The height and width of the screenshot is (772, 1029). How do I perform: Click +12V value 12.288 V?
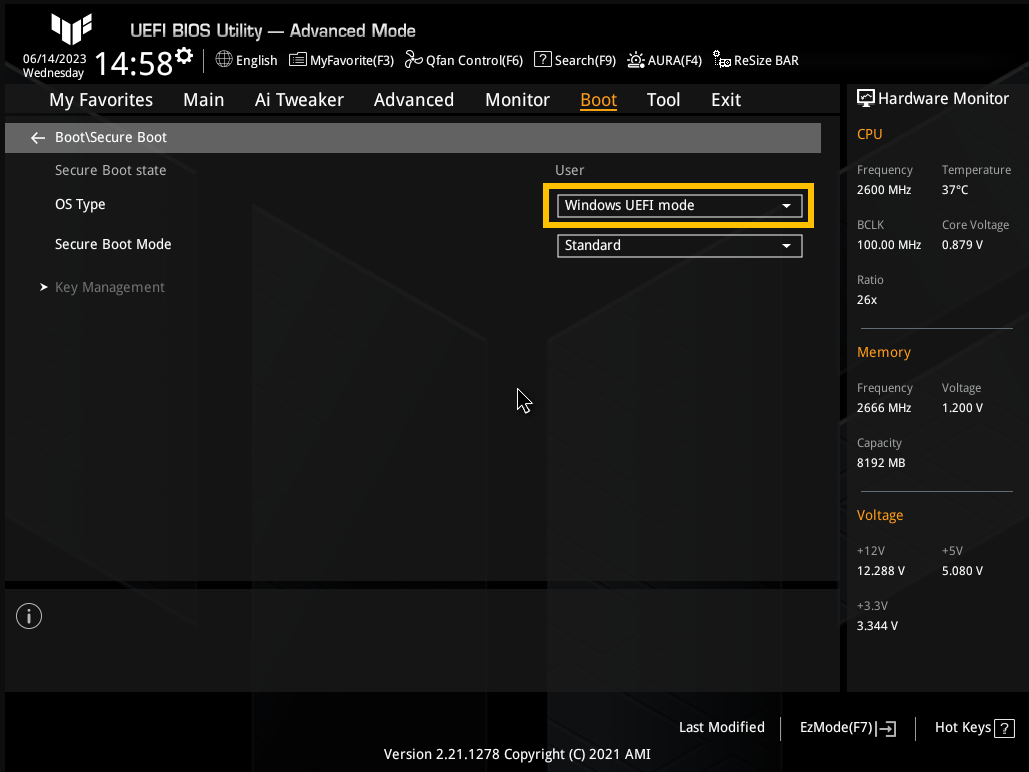(x=881, y=570)
